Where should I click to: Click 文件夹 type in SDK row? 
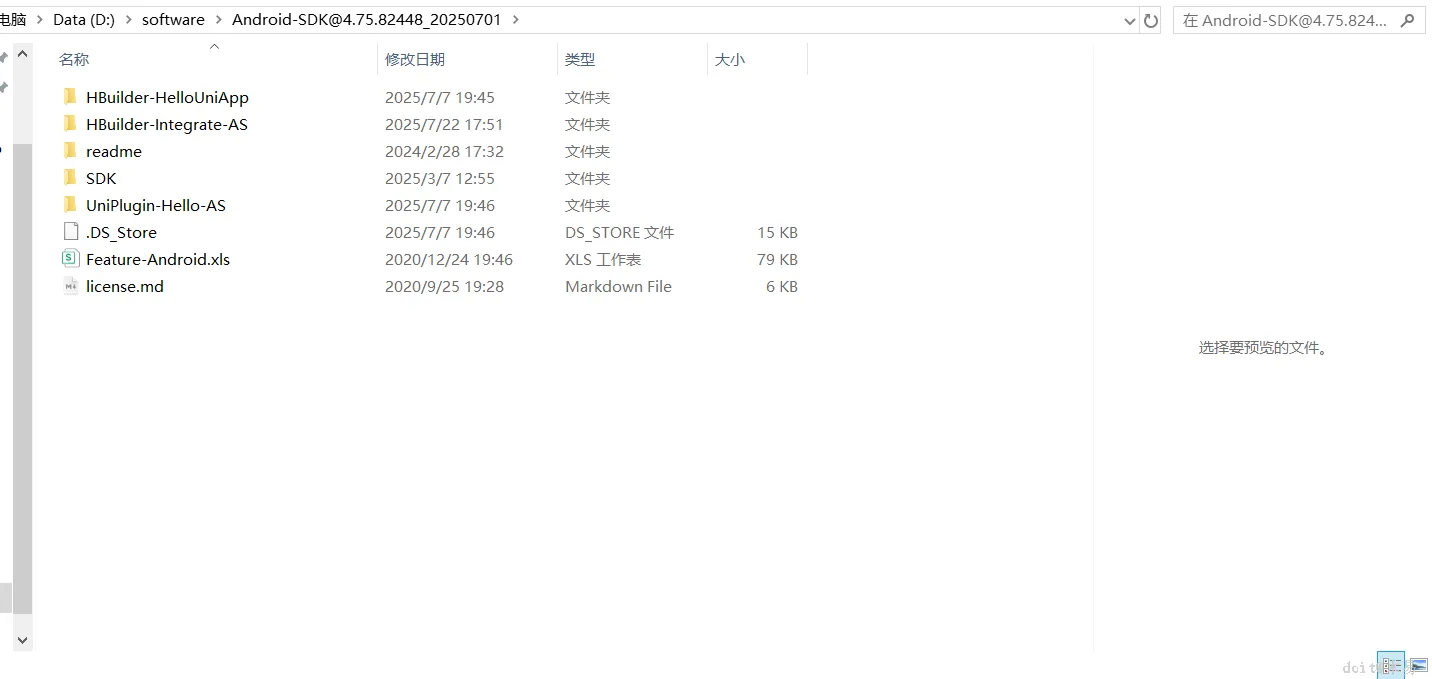[587, 178]
